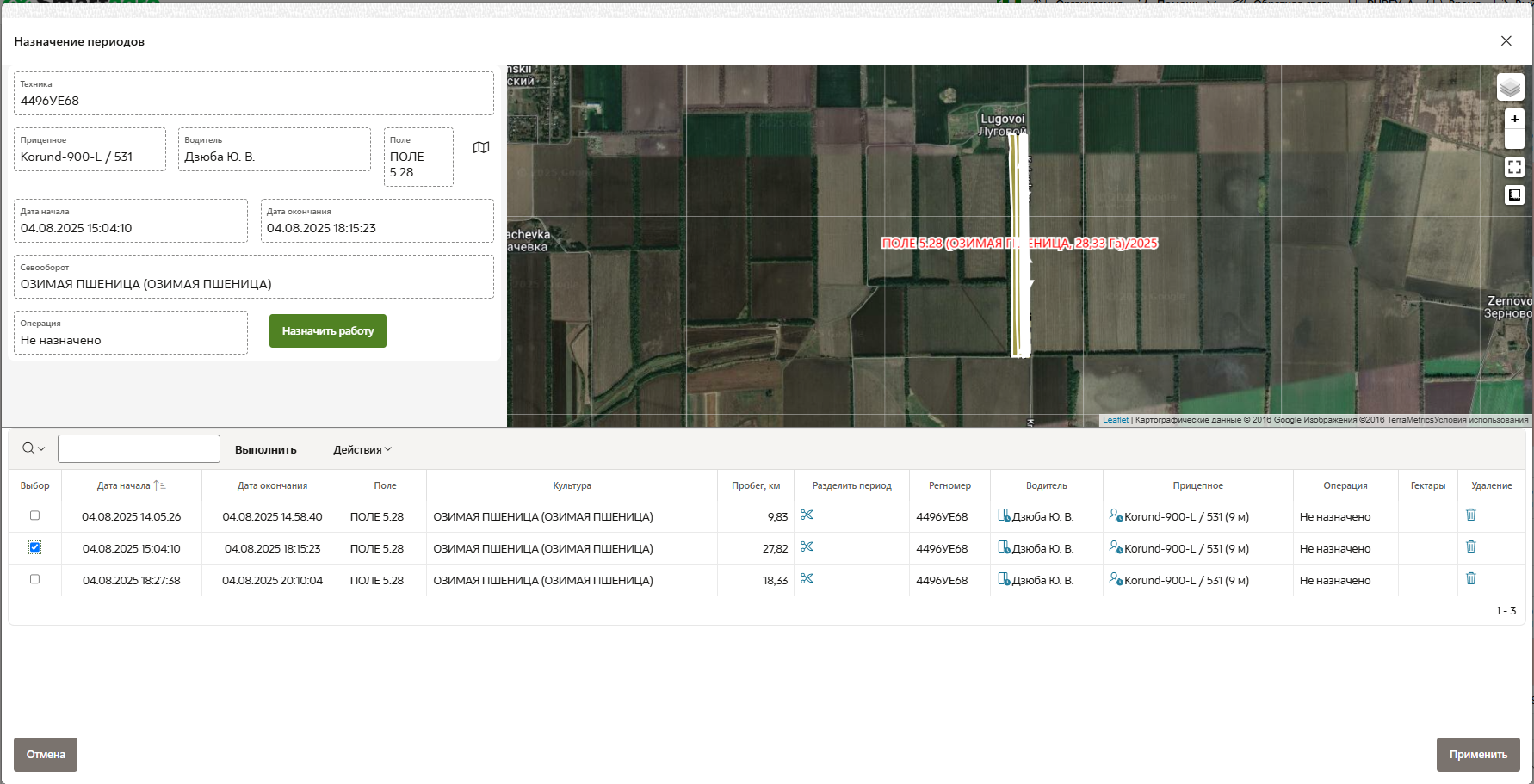The image size is (1534, 784).
Task: Click trash icon in the first table row
Action: (1470, 515)
